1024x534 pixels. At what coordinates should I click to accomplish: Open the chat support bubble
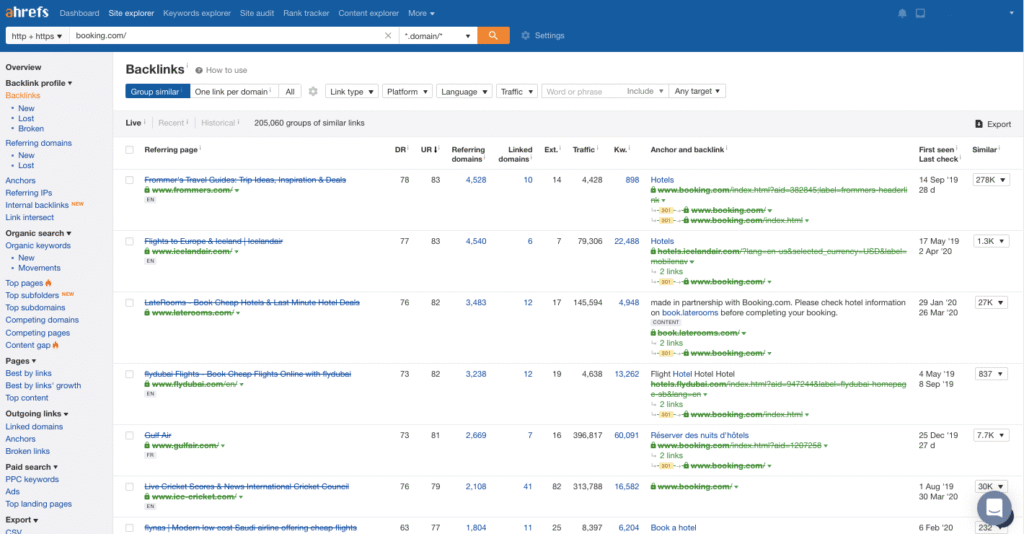(x=994, y=507)
